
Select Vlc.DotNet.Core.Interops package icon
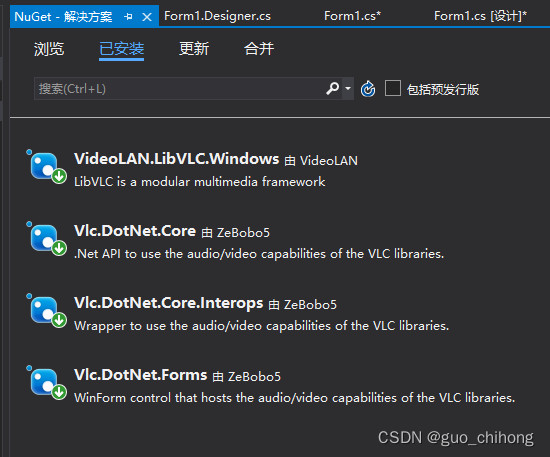[x=47, y=311]
